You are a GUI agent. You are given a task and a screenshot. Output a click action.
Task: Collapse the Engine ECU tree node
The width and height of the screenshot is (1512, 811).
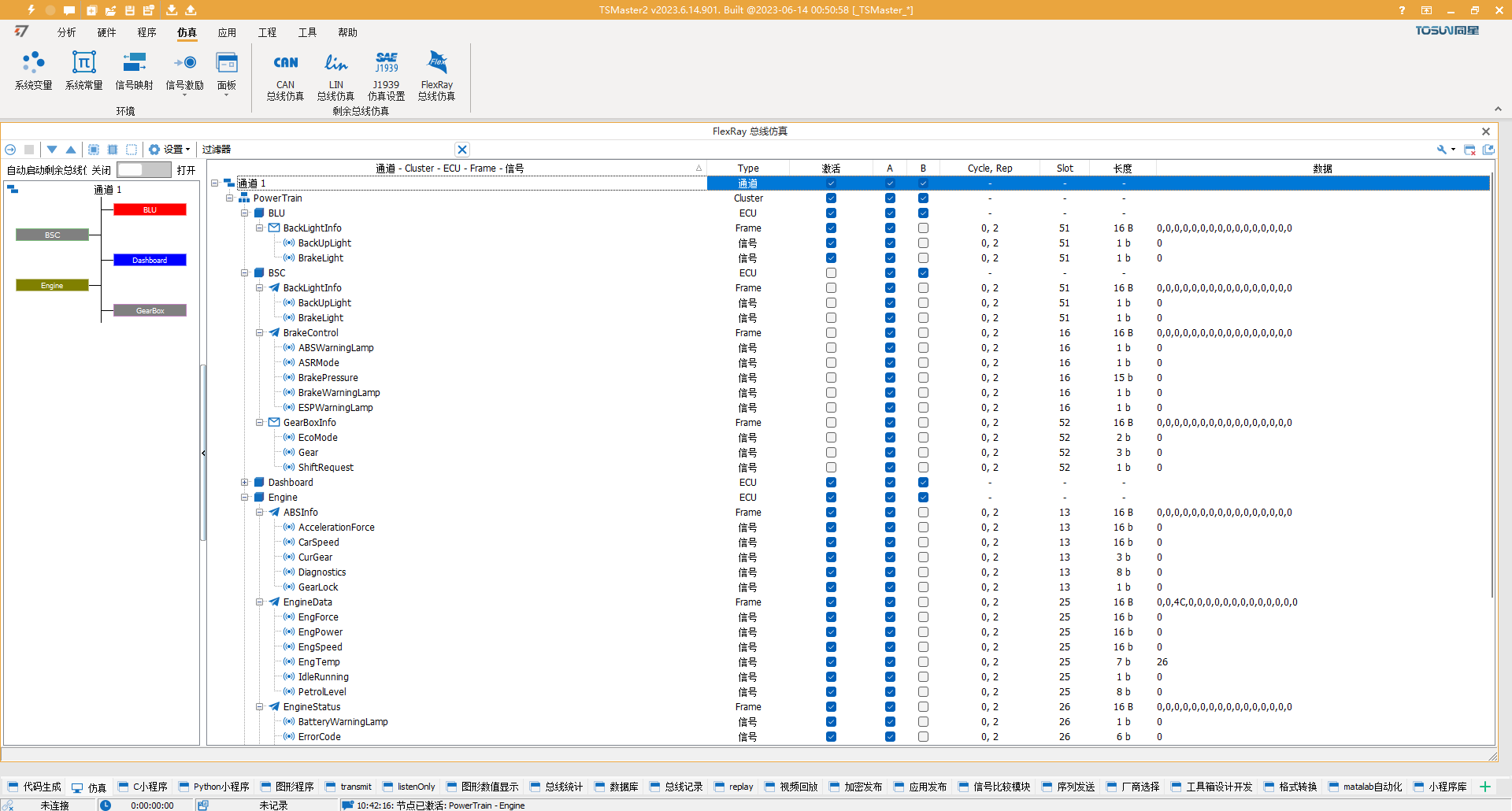click(245, 497)
